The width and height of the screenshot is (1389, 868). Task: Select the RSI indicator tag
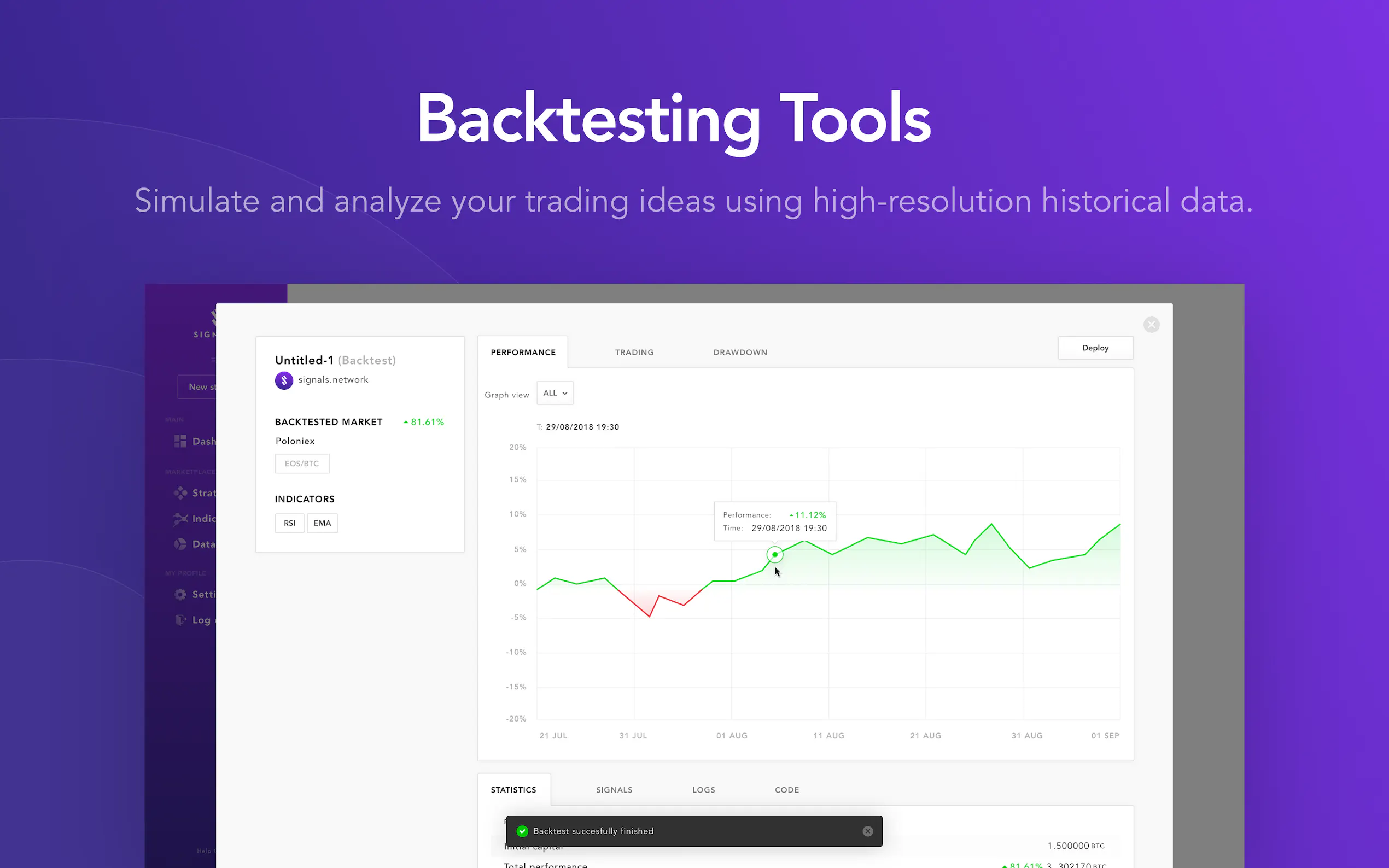click(x=289, y=523)
